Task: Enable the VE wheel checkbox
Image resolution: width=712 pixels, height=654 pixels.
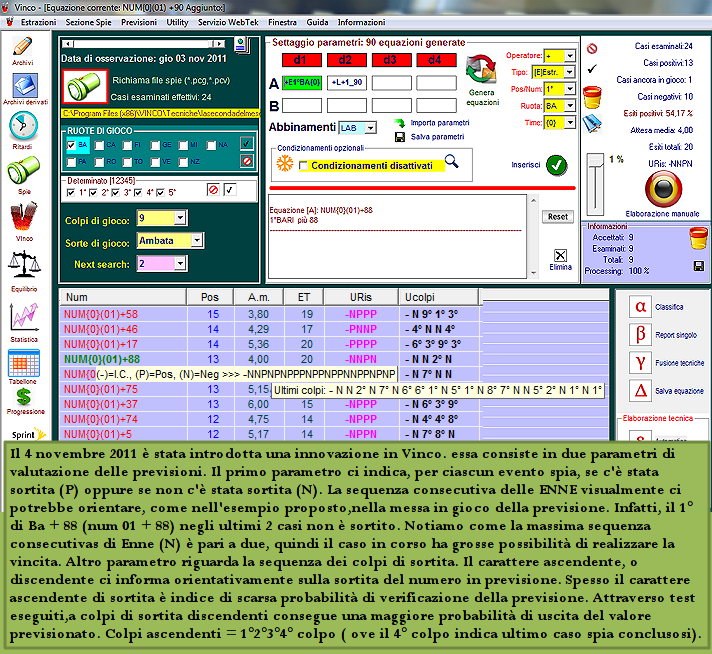Action: [155, 162]
